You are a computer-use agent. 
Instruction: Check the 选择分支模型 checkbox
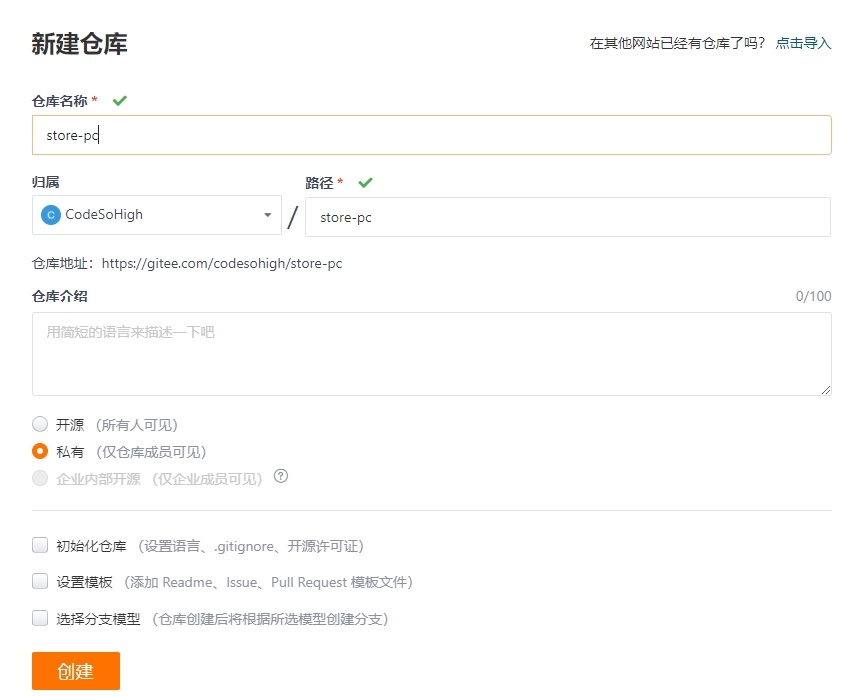40,618
